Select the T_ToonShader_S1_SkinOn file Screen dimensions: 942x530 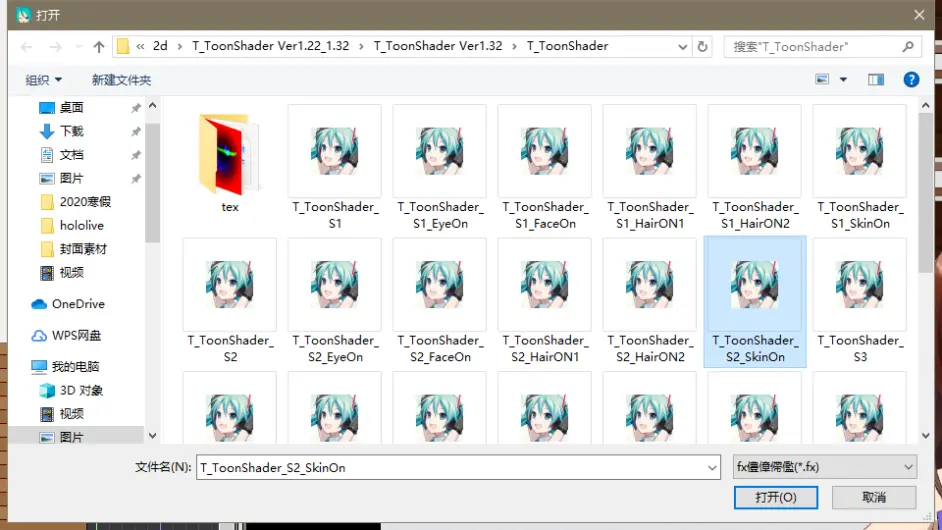click(860, 168)
